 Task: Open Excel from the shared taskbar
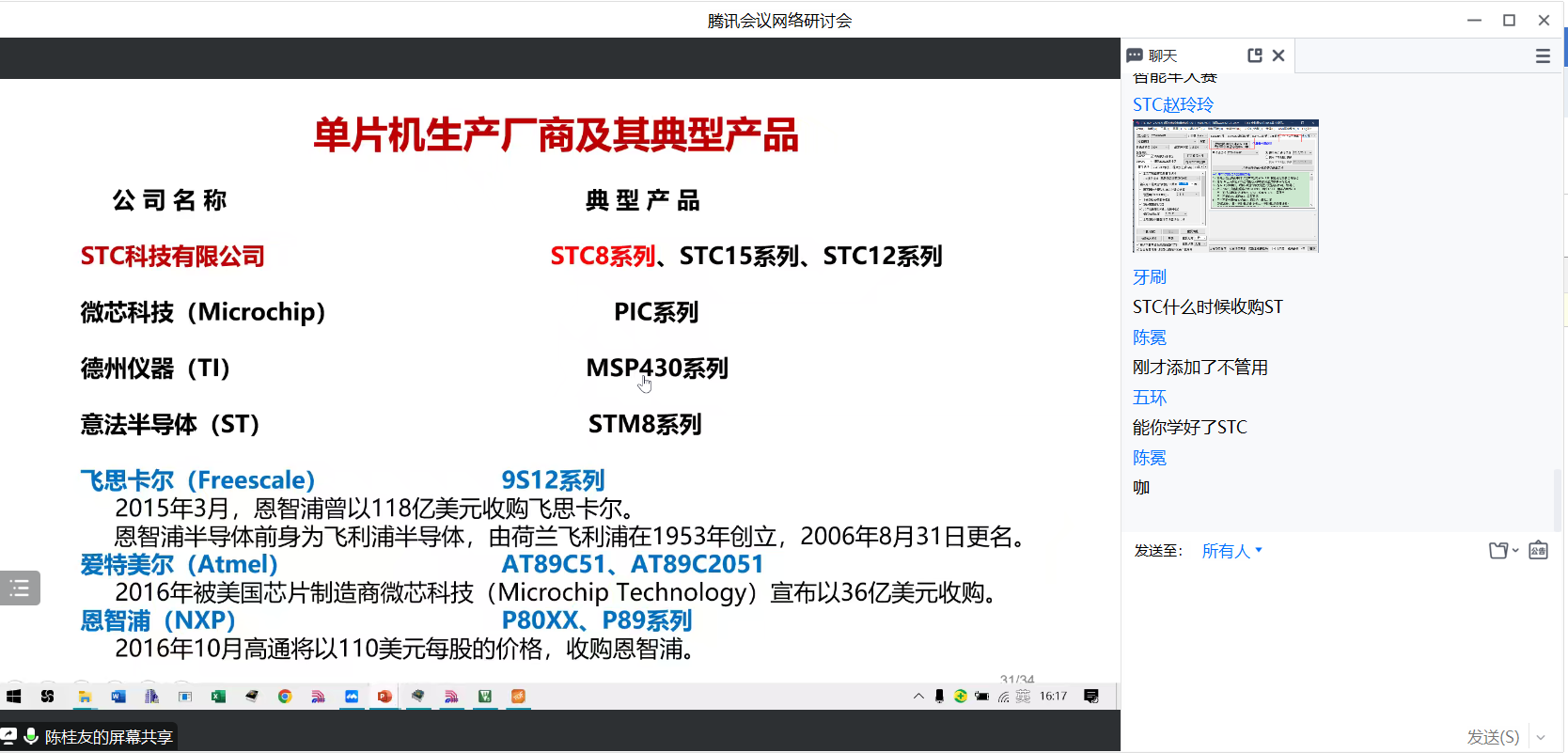(218, 697)
